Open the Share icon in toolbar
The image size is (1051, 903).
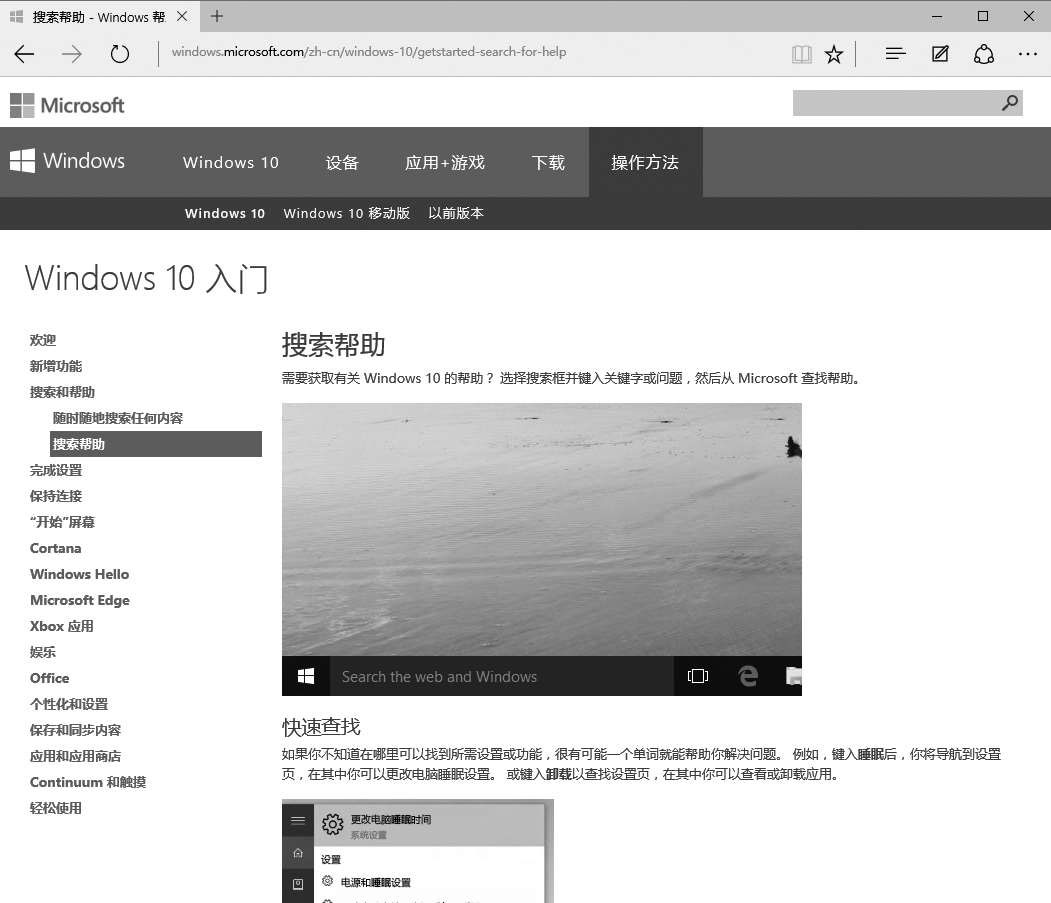(983, 54)
